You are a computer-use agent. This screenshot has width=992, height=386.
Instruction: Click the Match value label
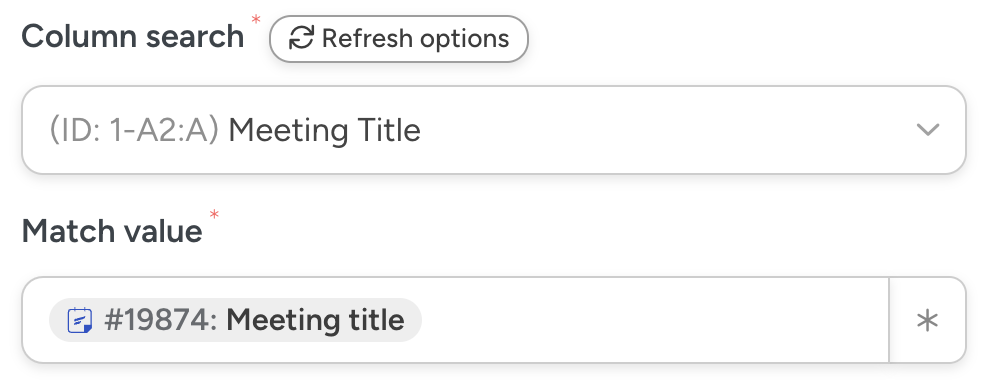(112, 230)
